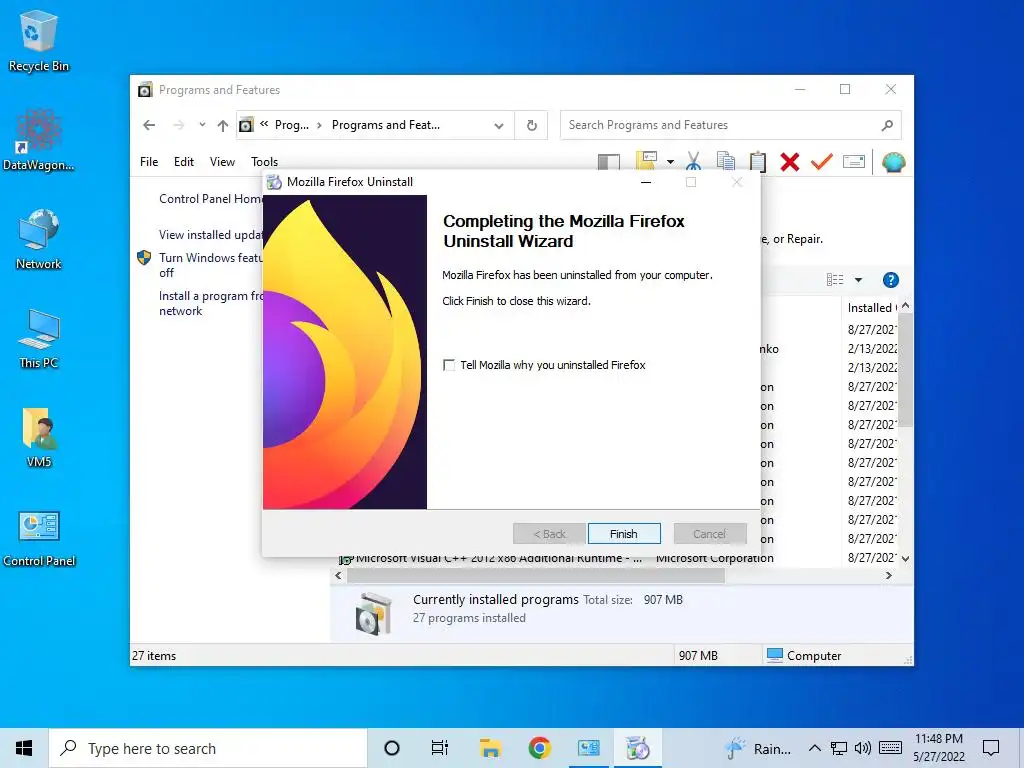Click the horizontal scrollbar right arrow
Viewport: 1024px width, 768px height.
coord(888,575)
